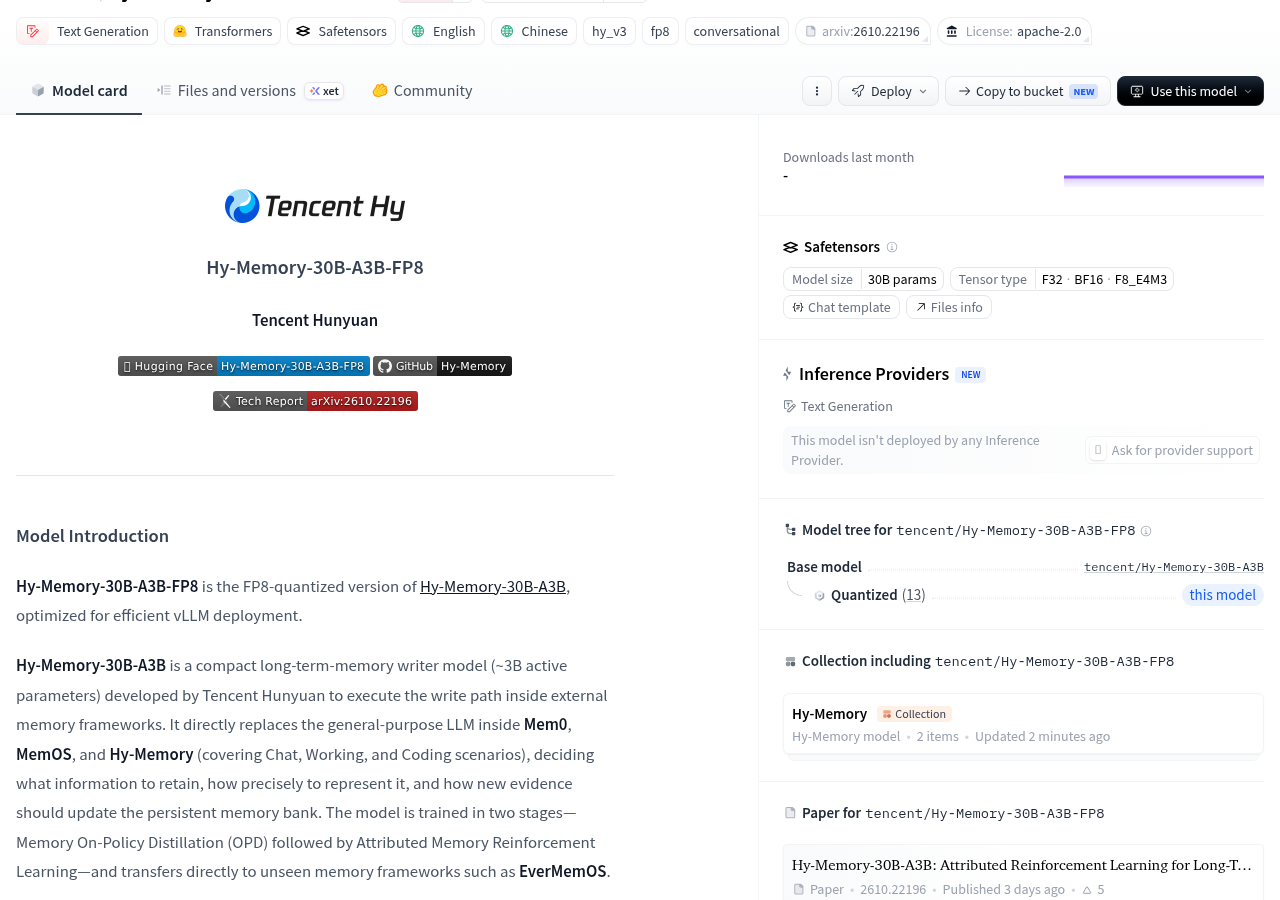Click the 'this model' label in tree
This screenshot has width=1280, height=900.
1222,595
